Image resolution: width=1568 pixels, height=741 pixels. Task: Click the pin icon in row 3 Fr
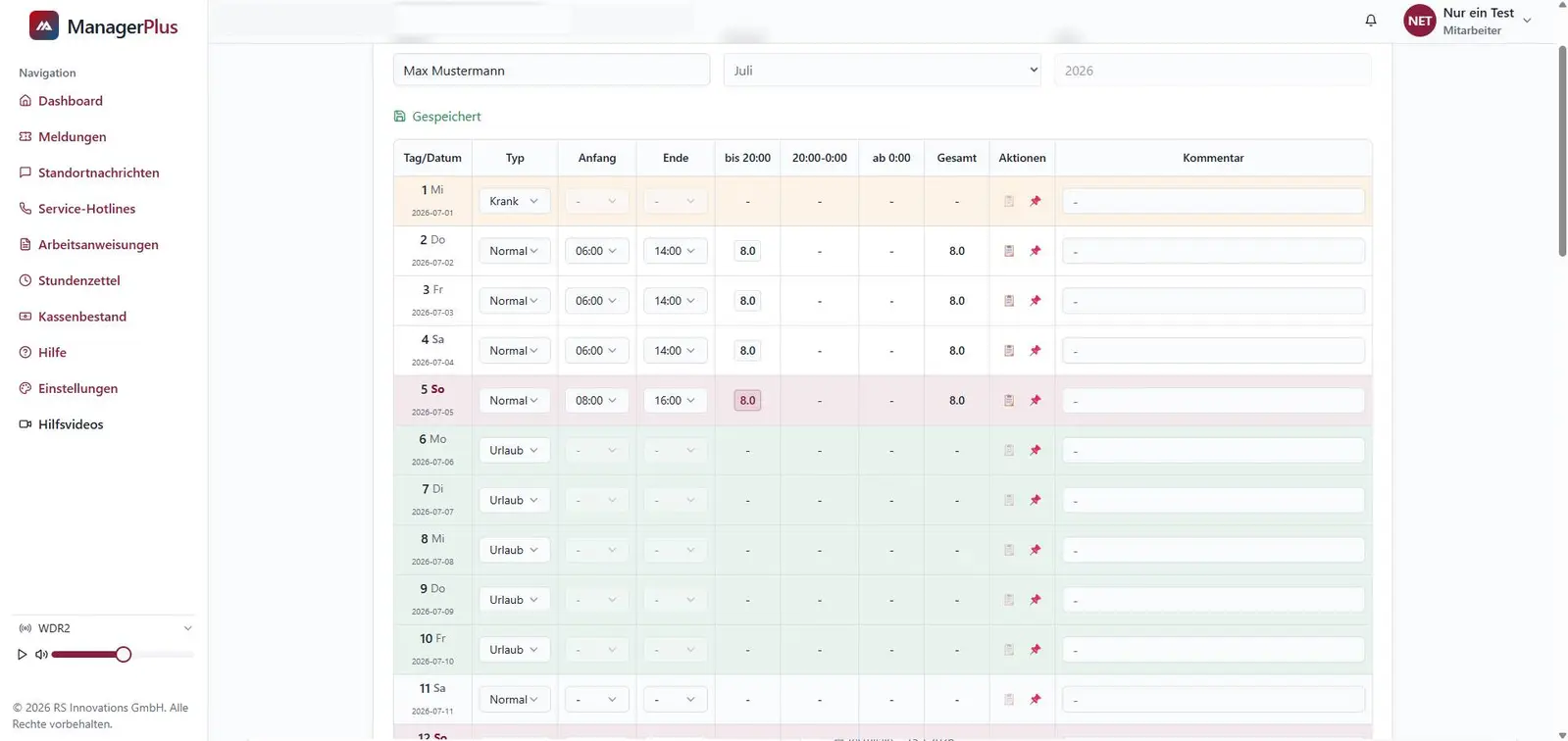coord(1036,301)
